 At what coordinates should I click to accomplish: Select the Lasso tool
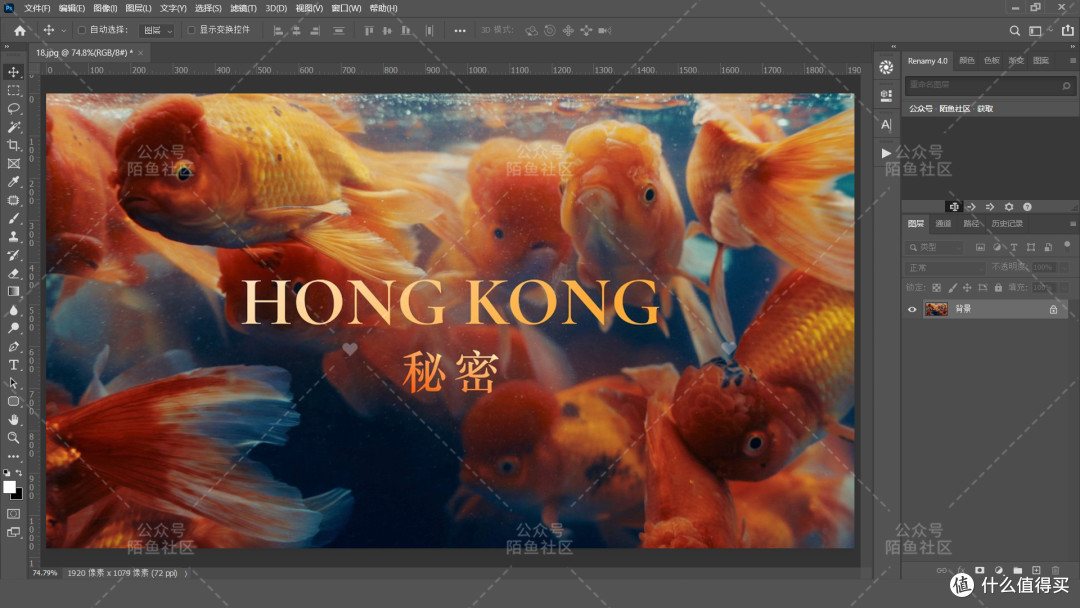point(13,109)
